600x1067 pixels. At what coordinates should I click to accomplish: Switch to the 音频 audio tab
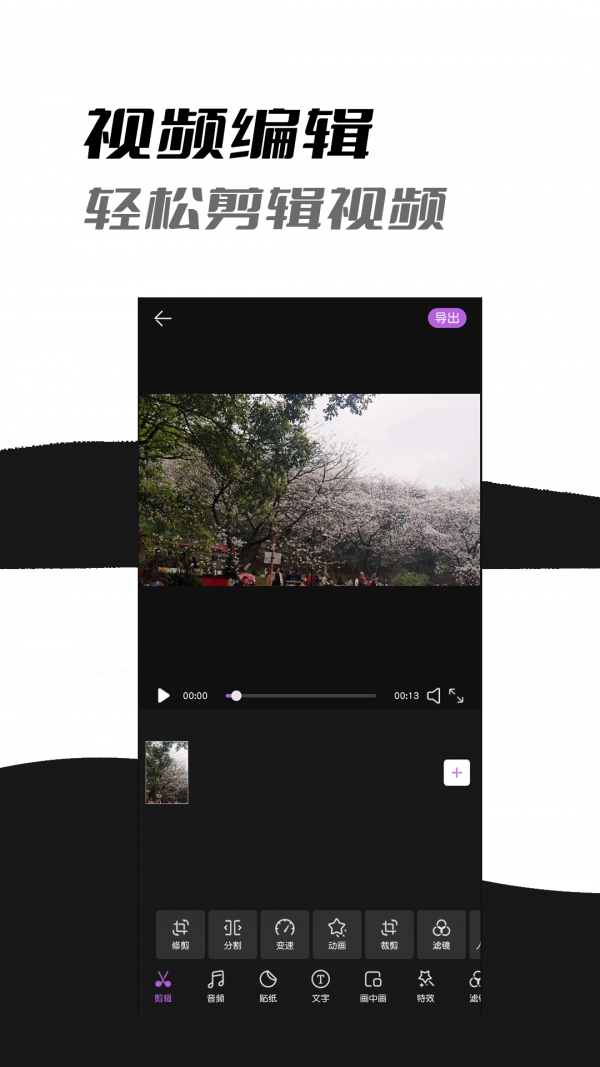215,985
